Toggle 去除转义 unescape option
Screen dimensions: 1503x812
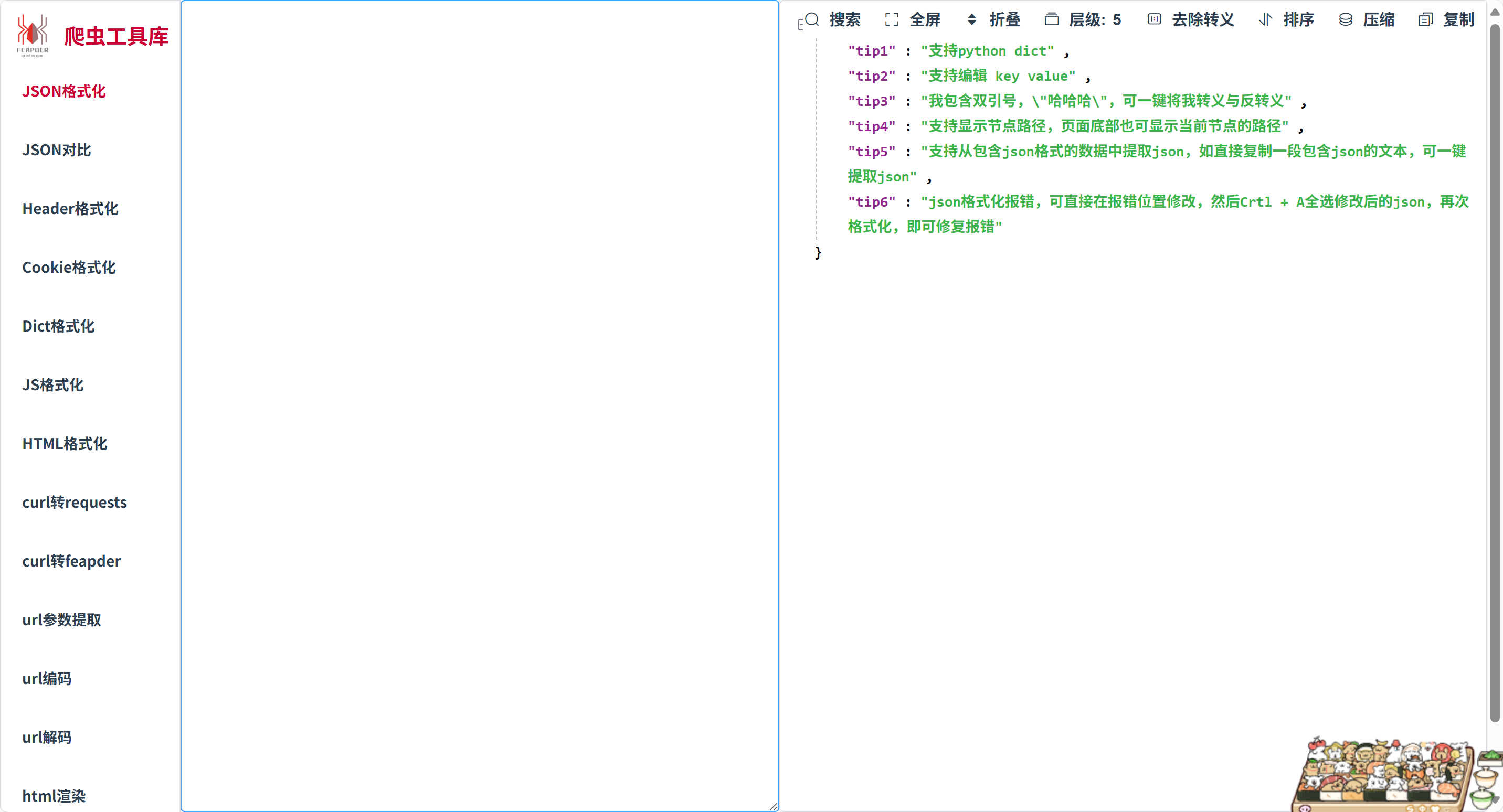click(x=1203, y=19)
